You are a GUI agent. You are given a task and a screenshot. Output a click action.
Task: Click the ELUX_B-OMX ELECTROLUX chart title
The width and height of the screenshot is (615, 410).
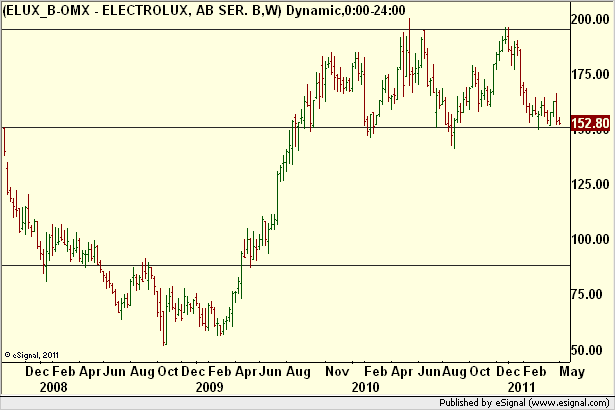(204, 10)
